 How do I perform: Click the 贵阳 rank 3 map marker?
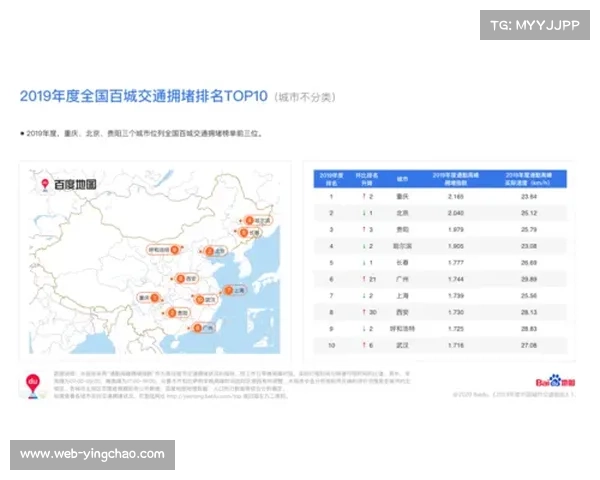pyautogui.click(x=178, y=313)
